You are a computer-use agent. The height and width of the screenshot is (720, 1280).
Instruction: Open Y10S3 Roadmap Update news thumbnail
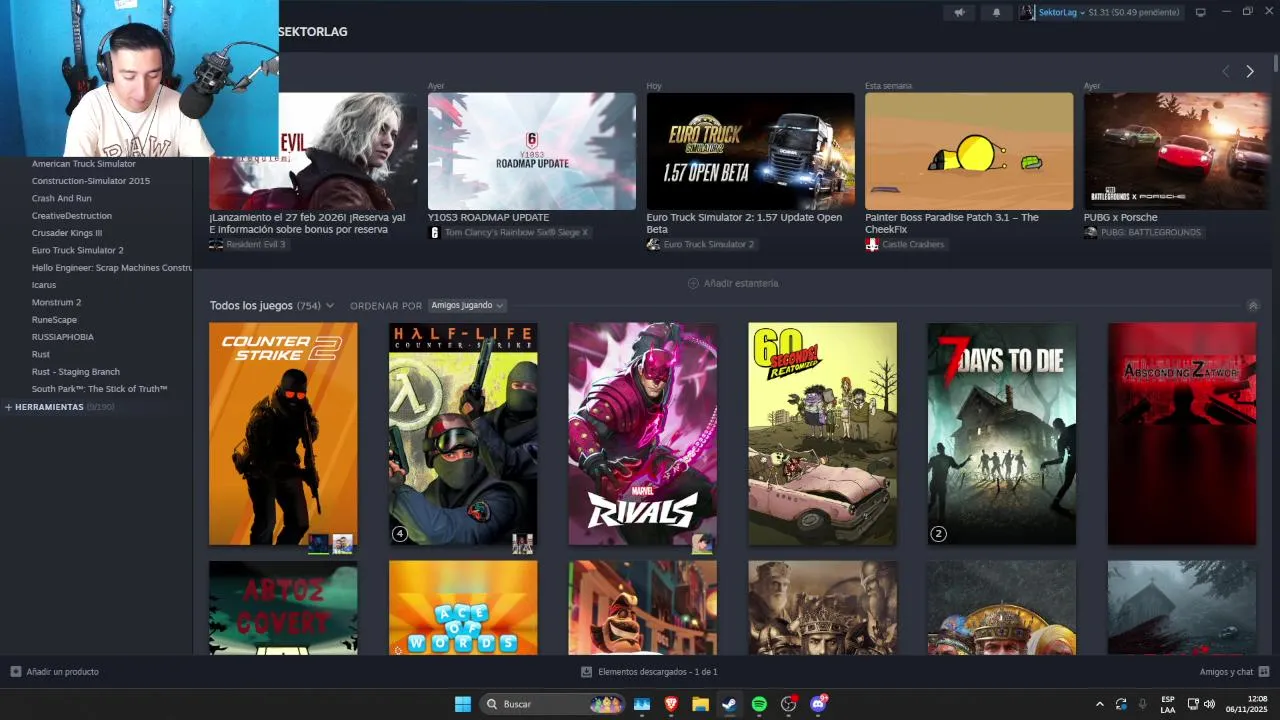tap(532, 151)
